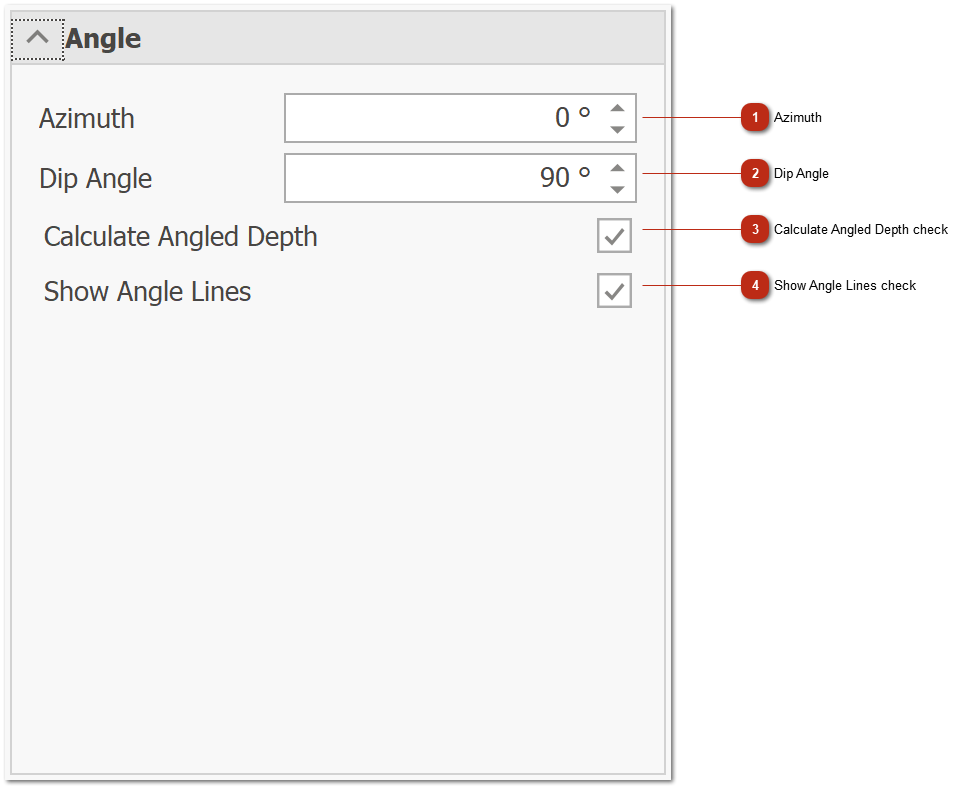Screen dimensions: 964x789
Task: Disable the Show Angle Lines checkbox
Action: pos(614,291)
